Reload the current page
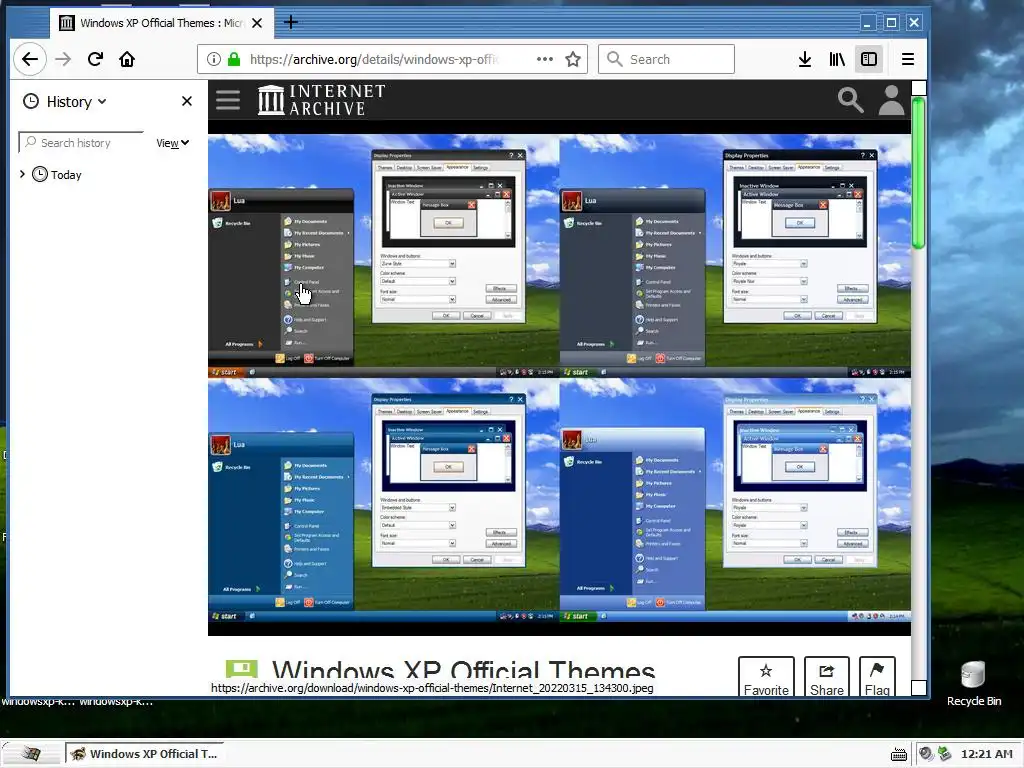This screenshot has height=768, width=1024. pos(95,59)
